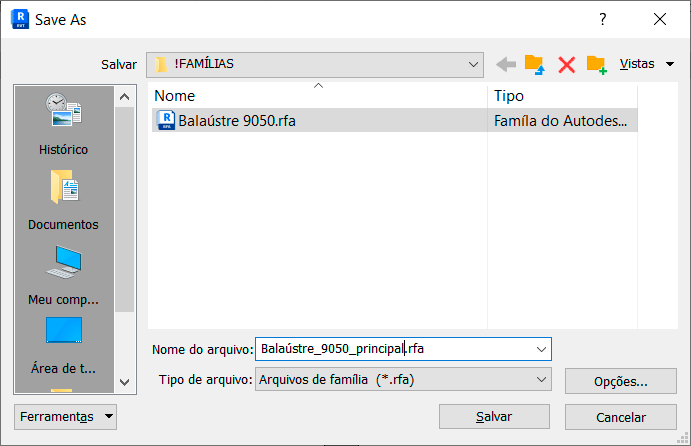Sort the list by Tipo column
The image size is (691, 446).
(561, 96)
